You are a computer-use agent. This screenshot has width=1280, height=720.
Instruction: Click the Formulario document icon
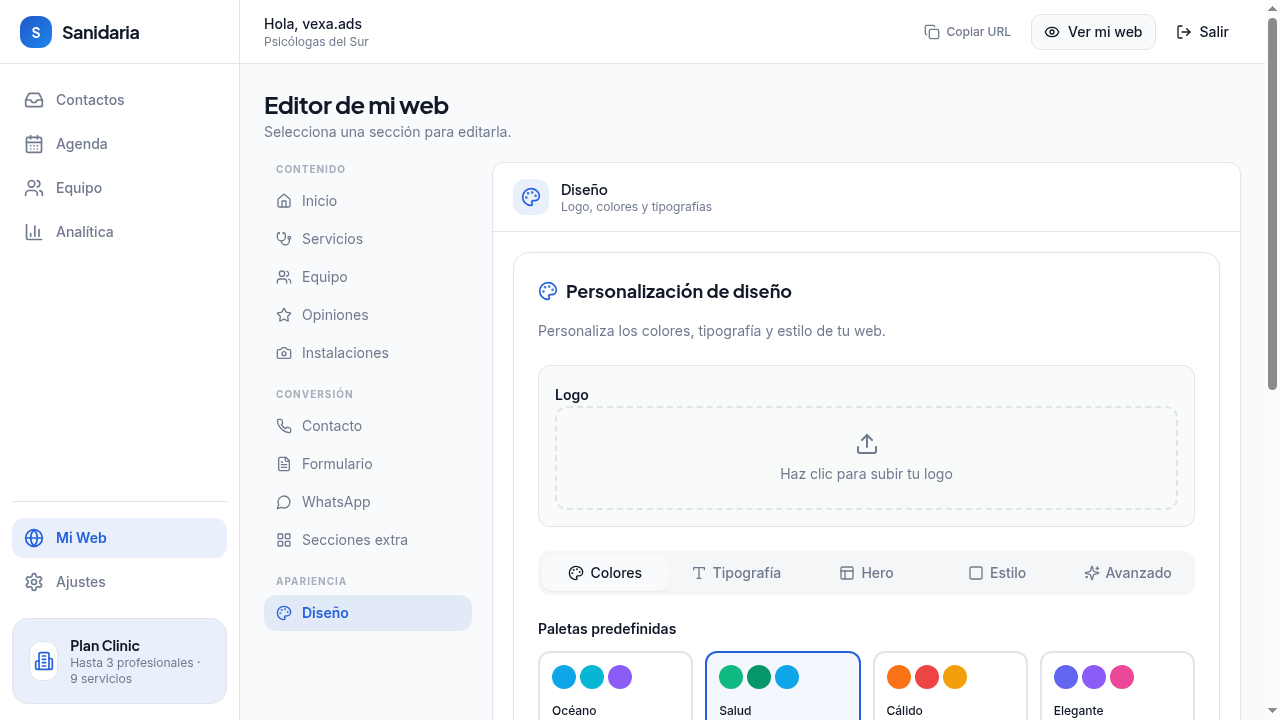tap(284, 464)
